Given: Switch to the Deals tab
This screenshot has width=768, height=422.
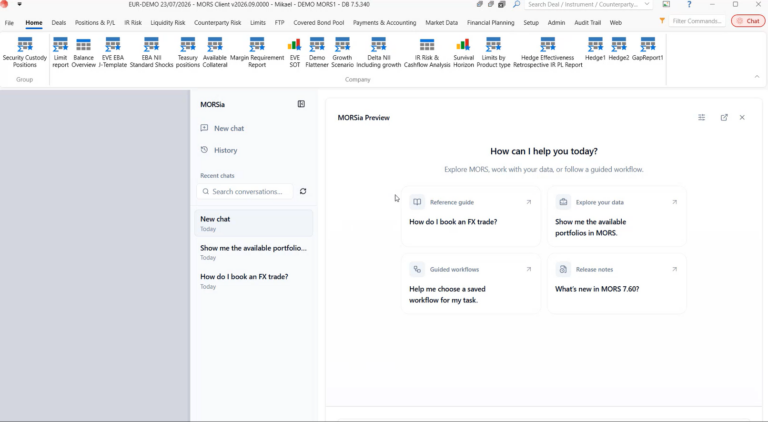Looking at the screenshot, I should pos(59,23).
